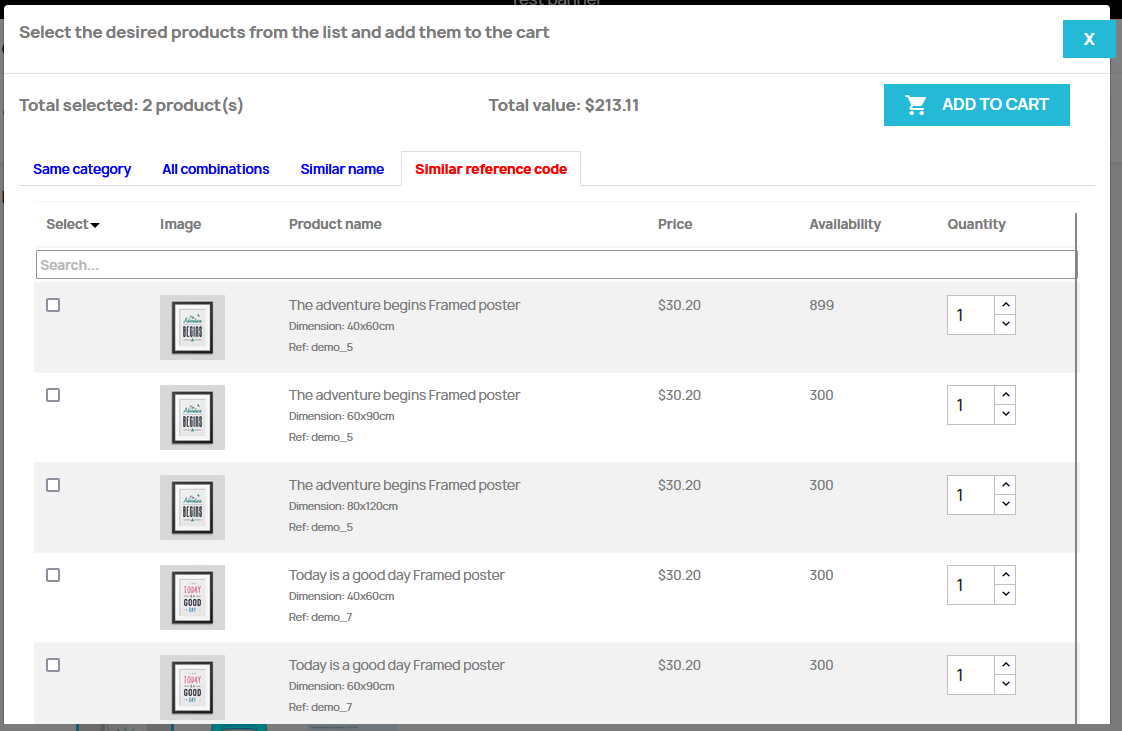The image size is (1122, 731).
Task: Increase quantity for the 40x60cm adventure poster
Action: [x=1005, y=305]
